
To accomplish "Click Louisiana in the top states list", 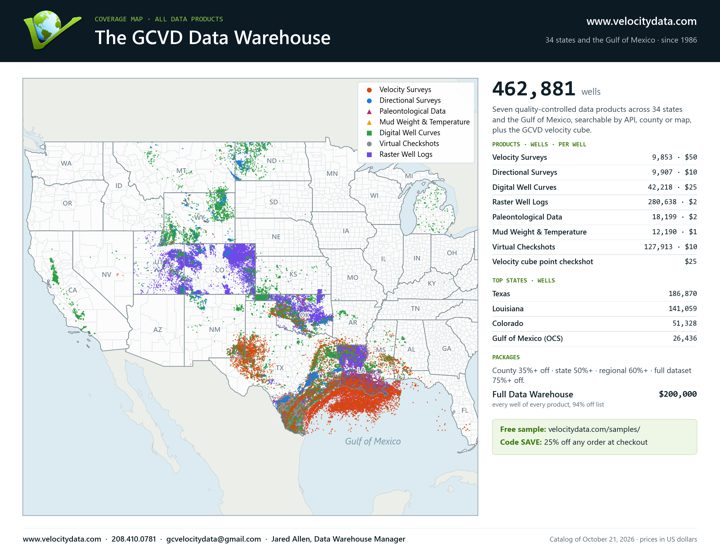I will pyautogui.click(x=594, y=309).
